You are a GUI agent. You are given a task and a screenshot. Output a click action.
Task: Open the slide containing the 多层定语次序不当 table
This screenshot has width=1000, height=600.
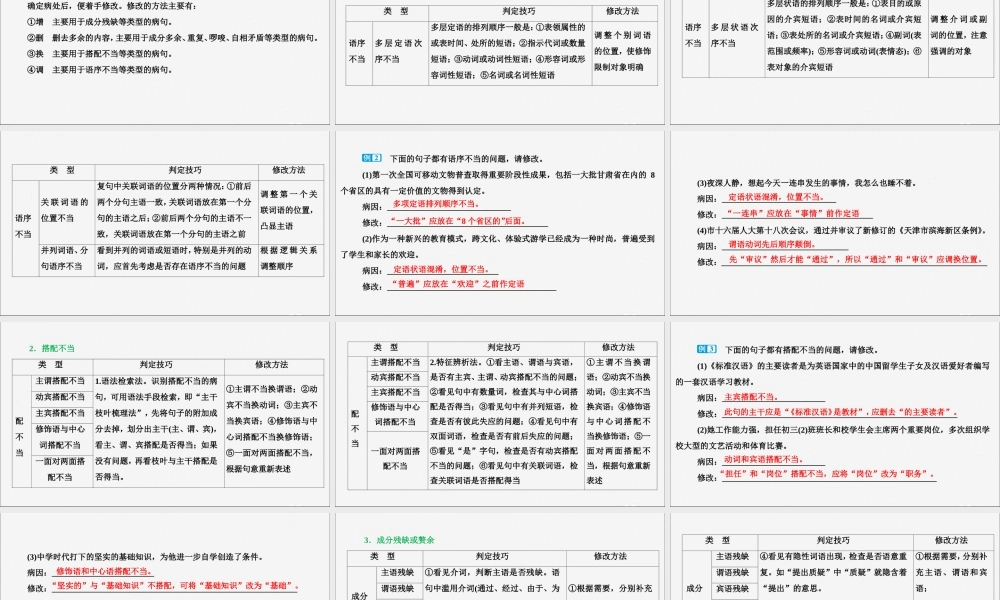pos(500,62)
